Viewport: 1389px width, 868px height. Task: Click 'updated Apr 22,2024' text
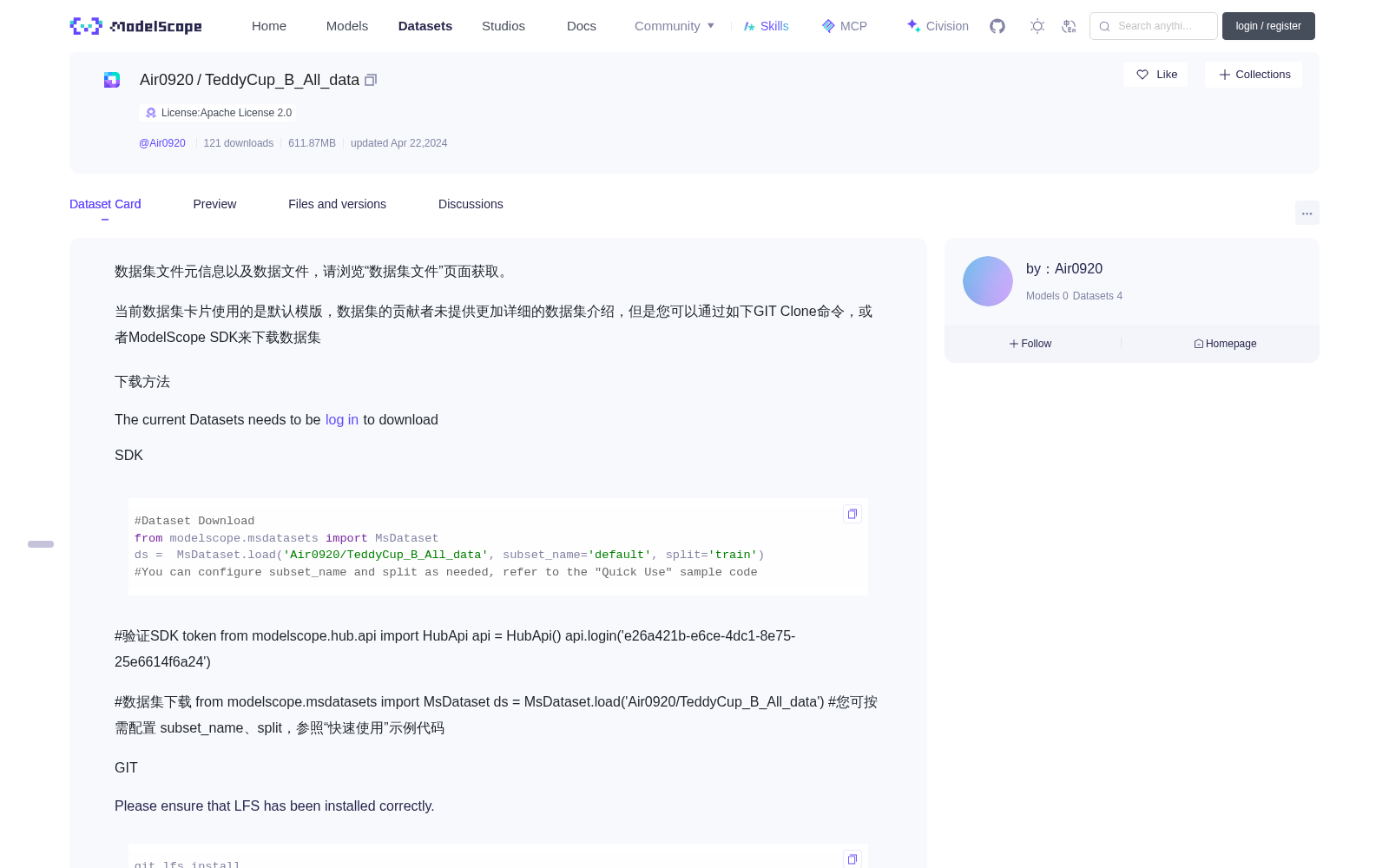398,143
